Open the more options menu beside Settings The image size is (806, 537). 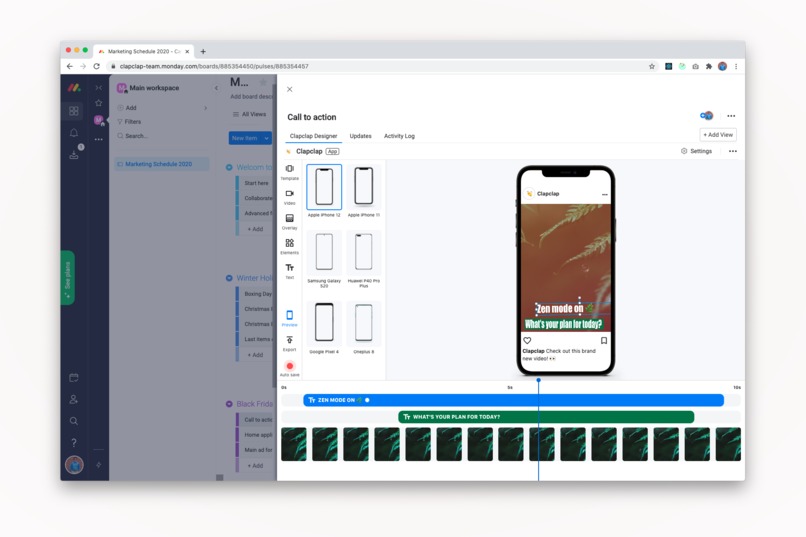732,151
